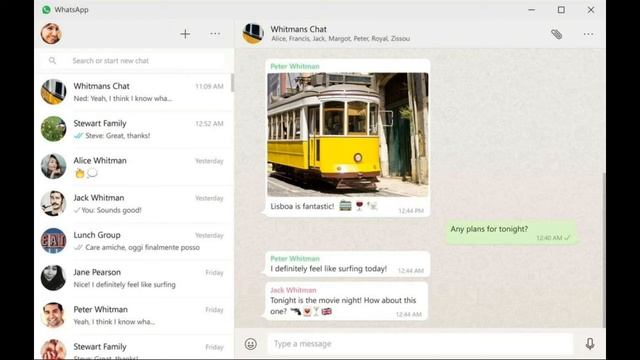The image size is (640, 360).
Task: Click Whitmans Chat avatar in chat list
Action: pyautogui.click(x=53, y=92)
